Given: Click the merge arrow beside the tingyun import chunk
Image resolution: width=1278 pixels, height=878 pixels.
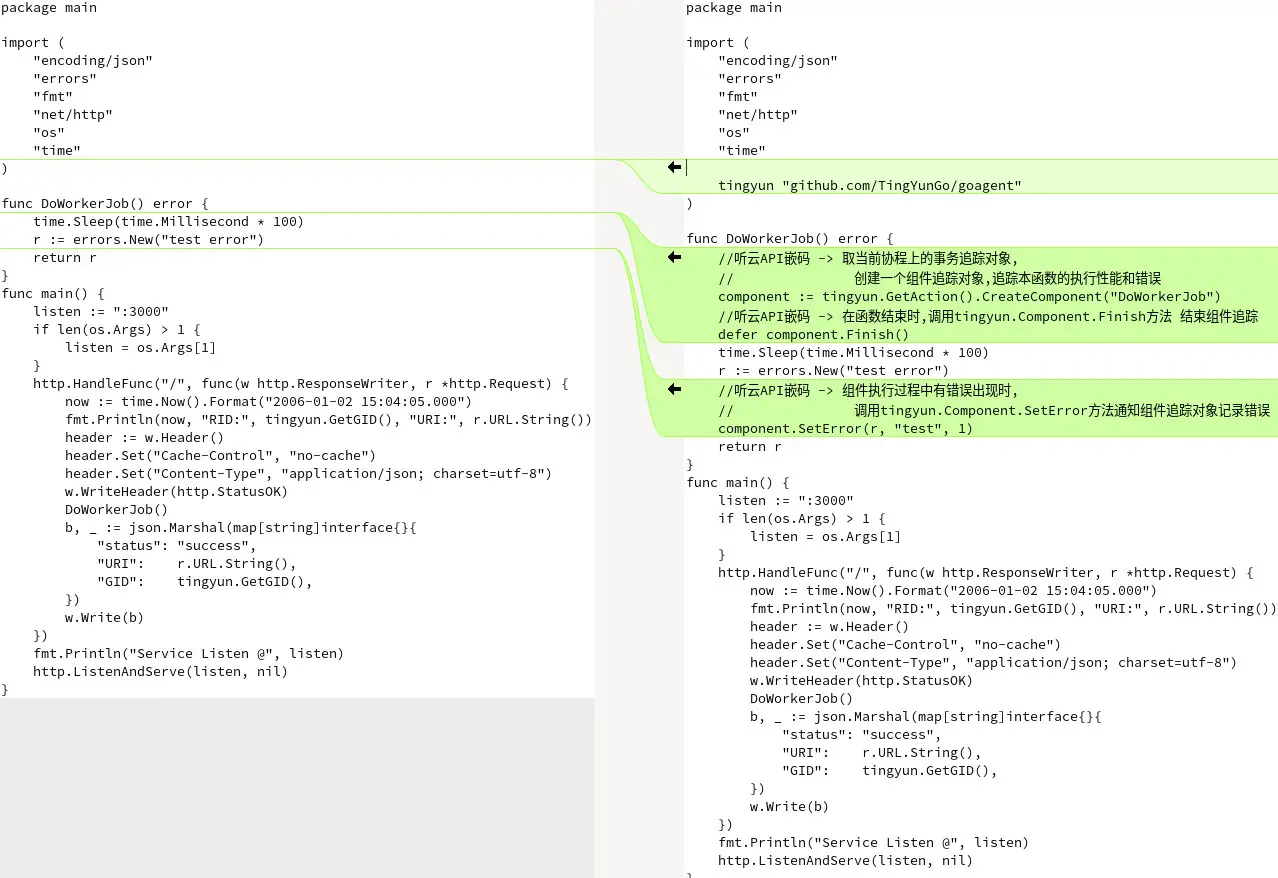Looking at the screenshot, I should point(674,167).
